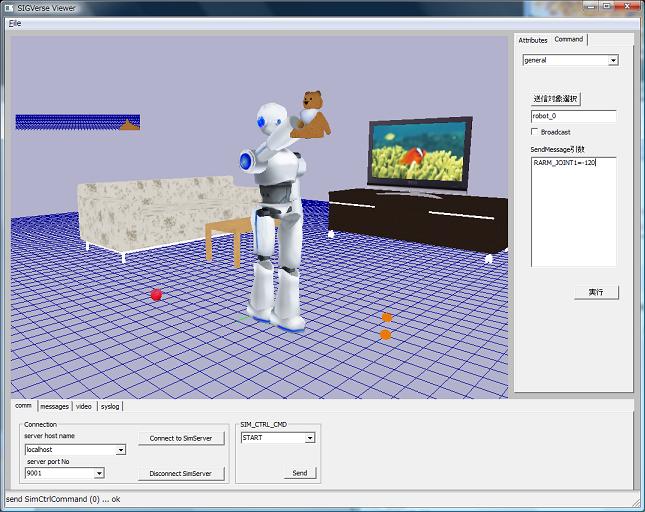Click inside the SendMessage text area
The width and height of the screenshot is (645, 512).
click(x=573, y=212)
